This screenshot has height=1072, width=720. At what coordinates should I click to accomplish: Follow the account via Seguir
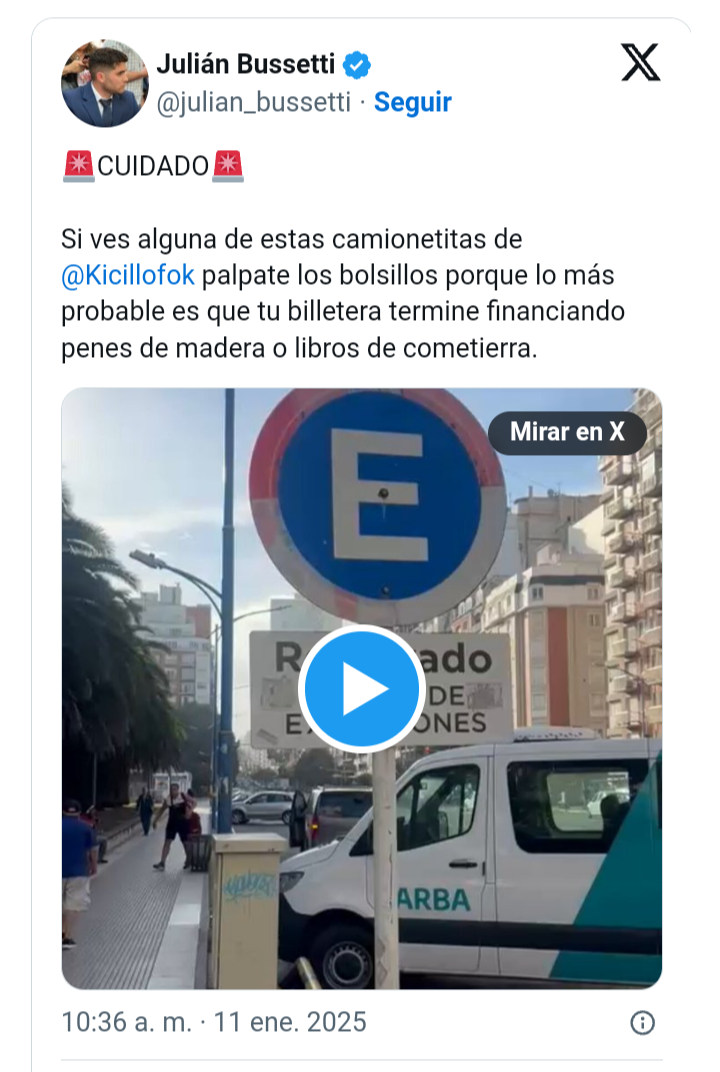click(x=412, y=103)
